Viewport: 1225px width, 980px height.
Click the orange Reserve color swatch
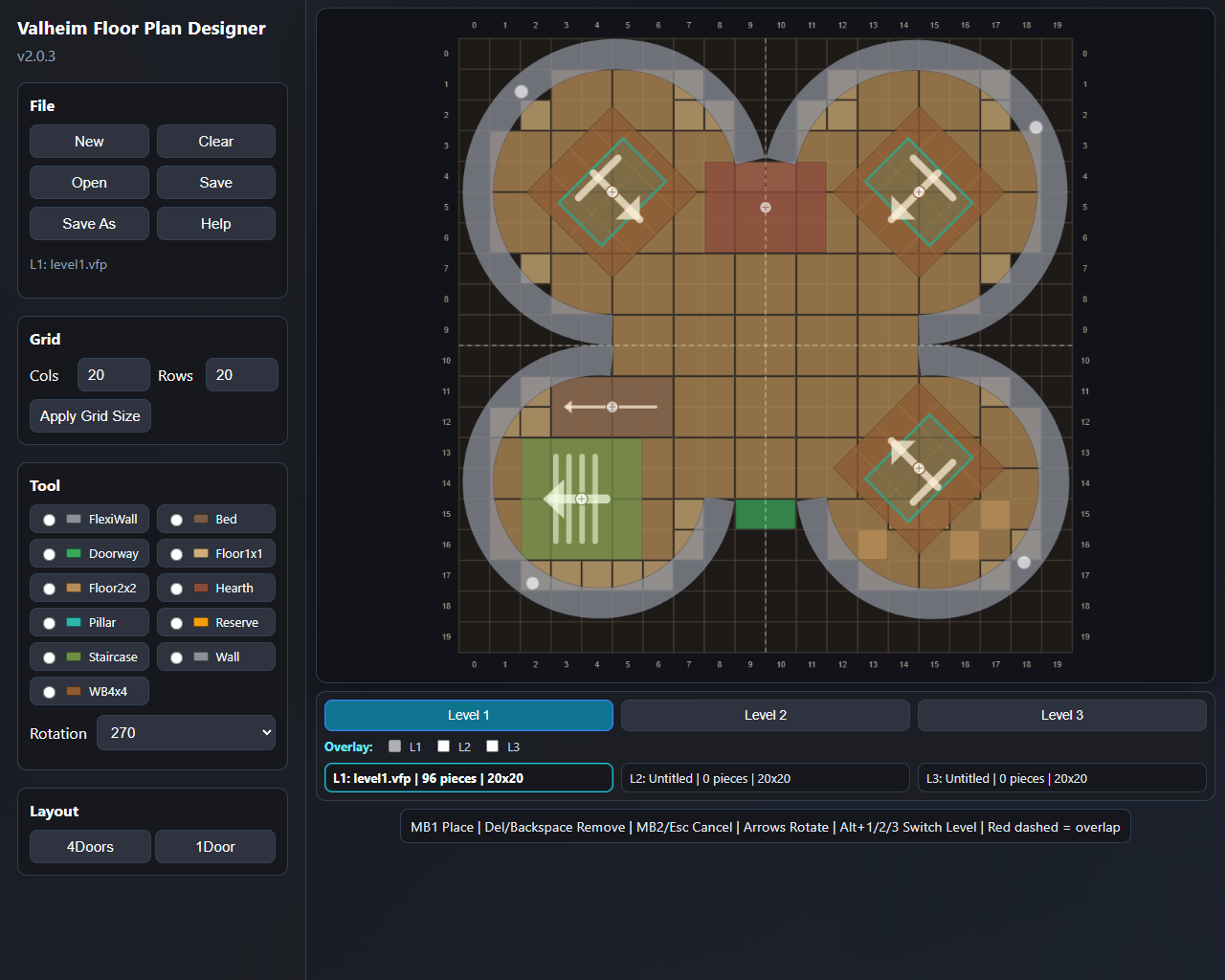(201, 622)
